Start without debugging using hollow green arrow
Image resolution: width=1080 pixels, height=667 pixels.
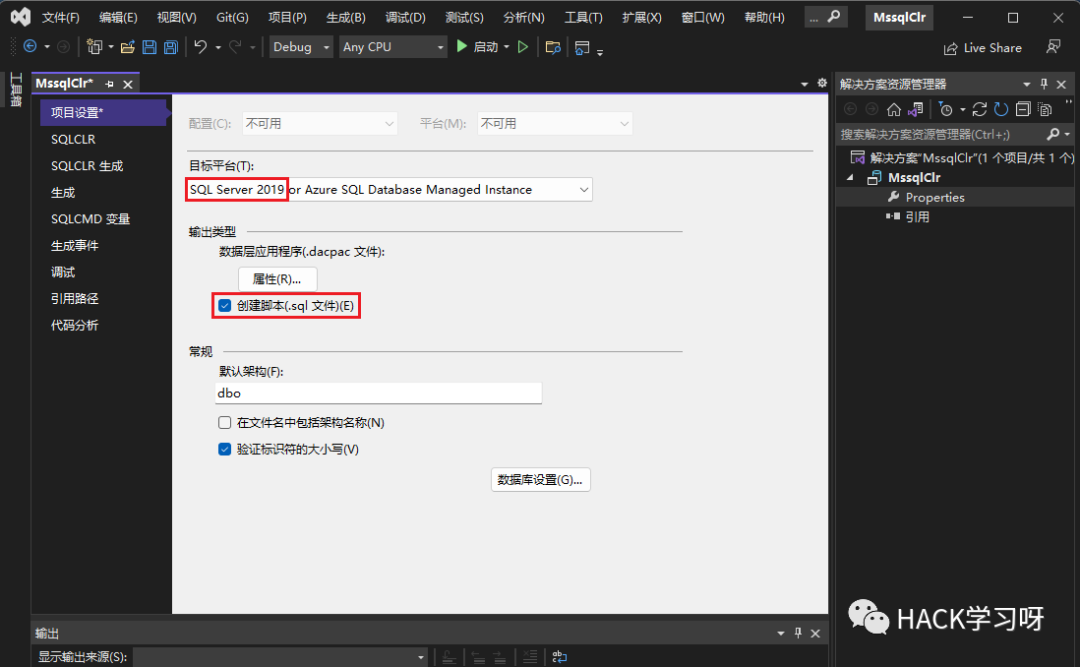[x=523, y=47]
